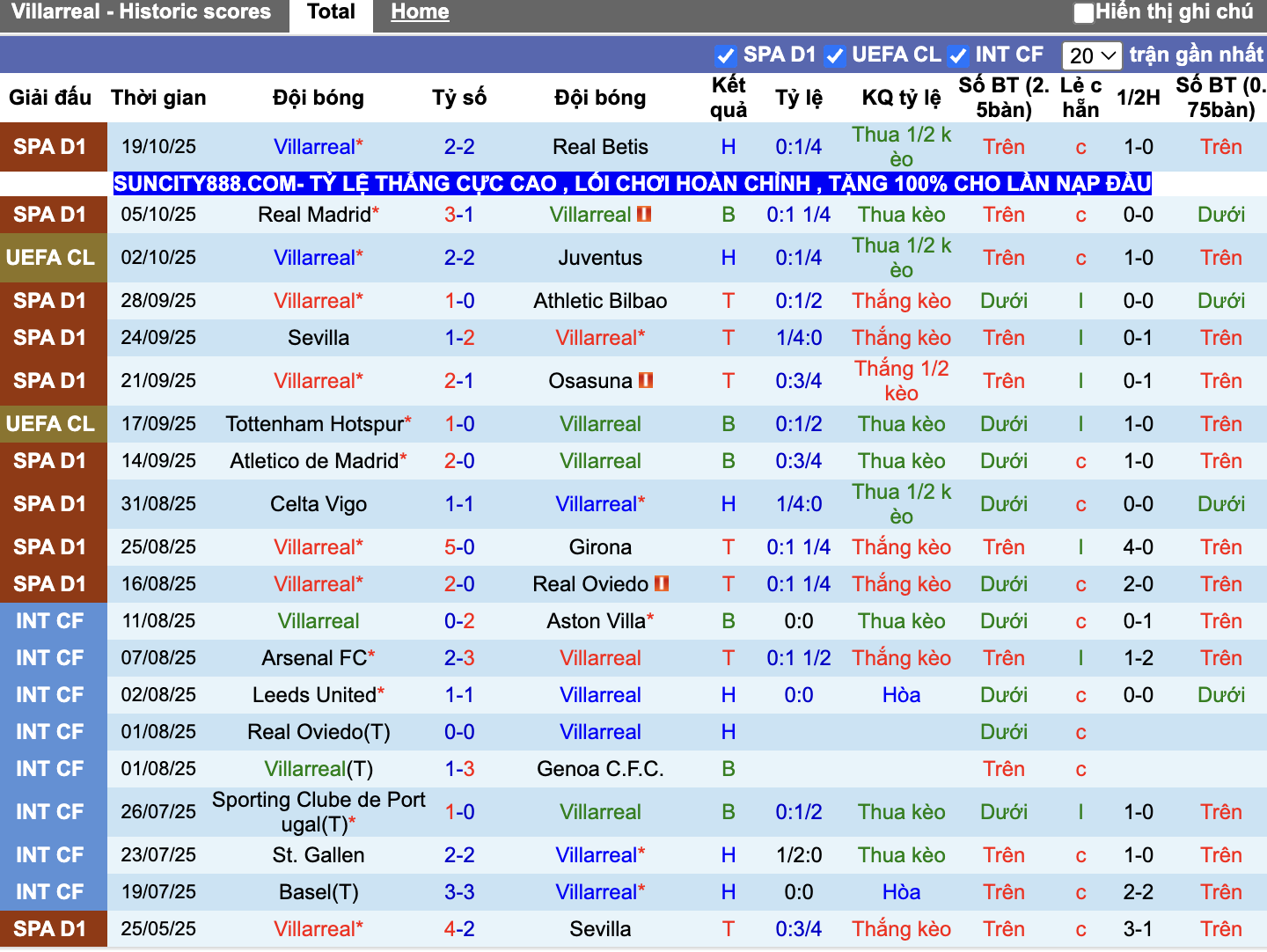The width and height of the screenshot is (1267, 952).
Task: Click the Villarreal - Historic scores title
Action: (141, 12)
